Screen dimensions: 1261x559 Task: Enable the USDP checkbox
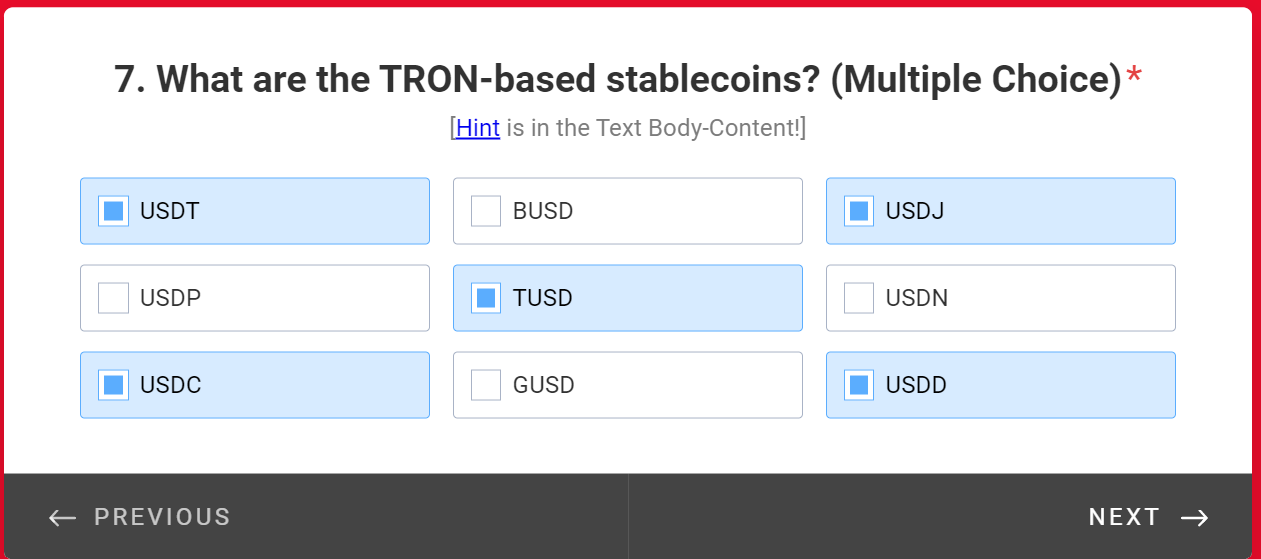tap(114, 298)
